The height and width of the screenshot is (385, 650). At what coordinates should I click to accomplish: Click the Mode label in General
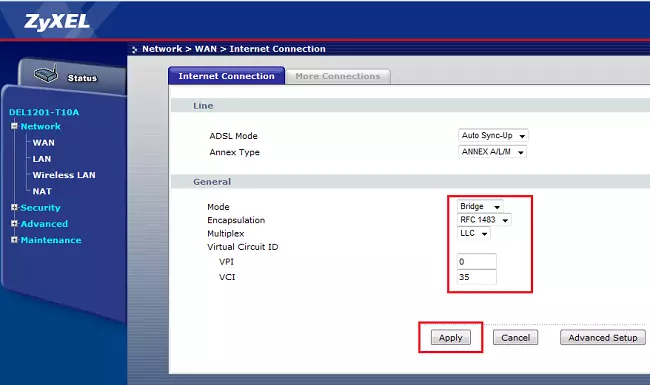point(218,207)
